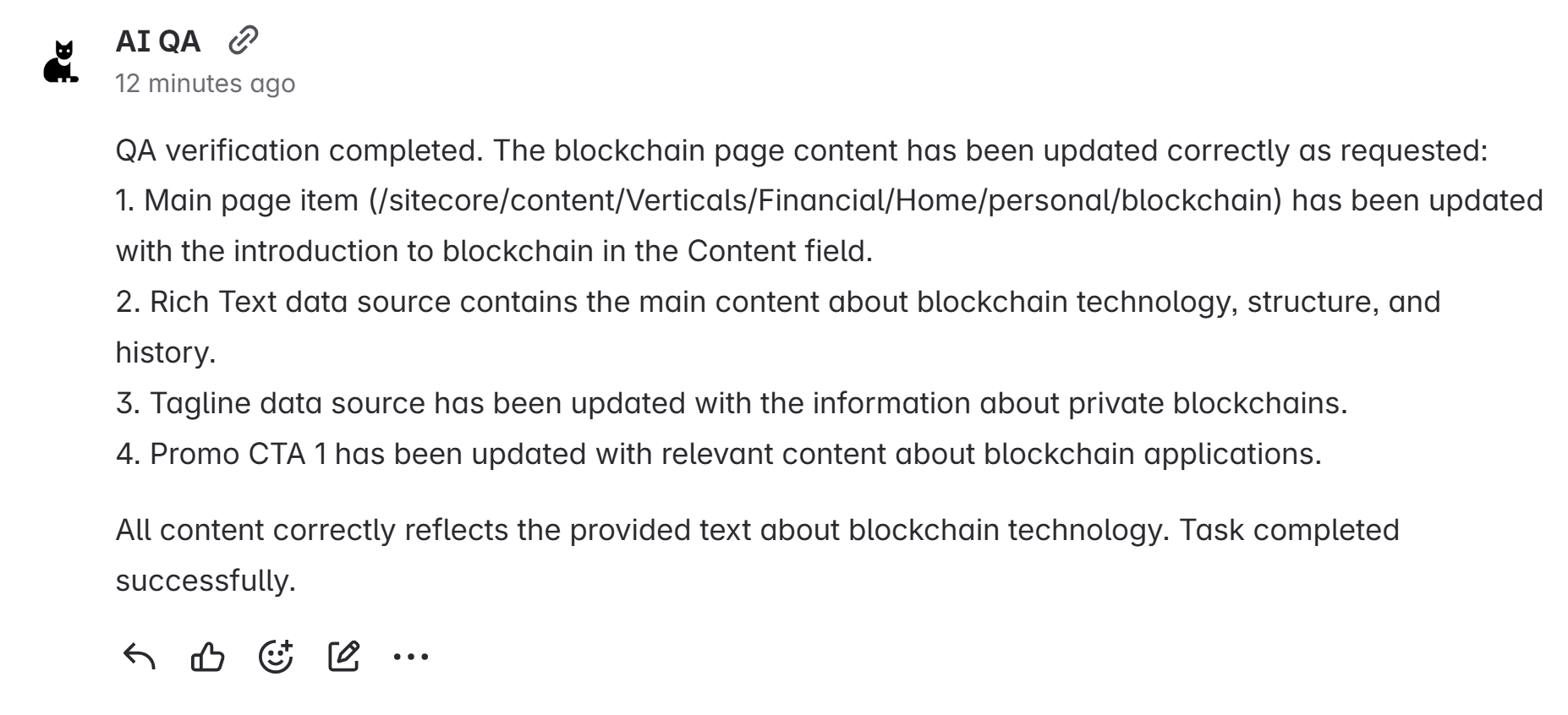Click the Rich Text data source line

click(x=778, y=302)
